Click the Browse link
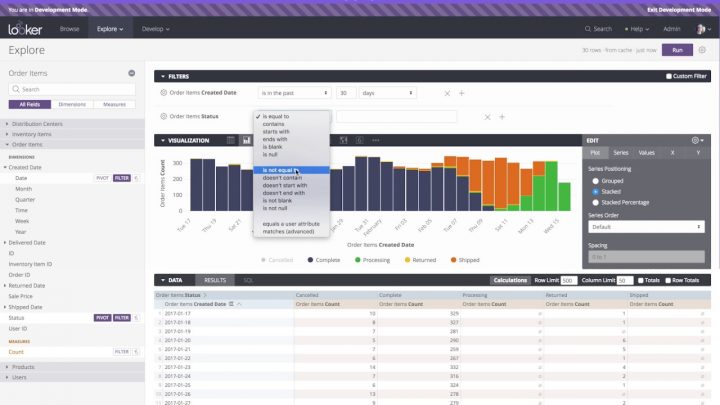 tap(69, 29)
